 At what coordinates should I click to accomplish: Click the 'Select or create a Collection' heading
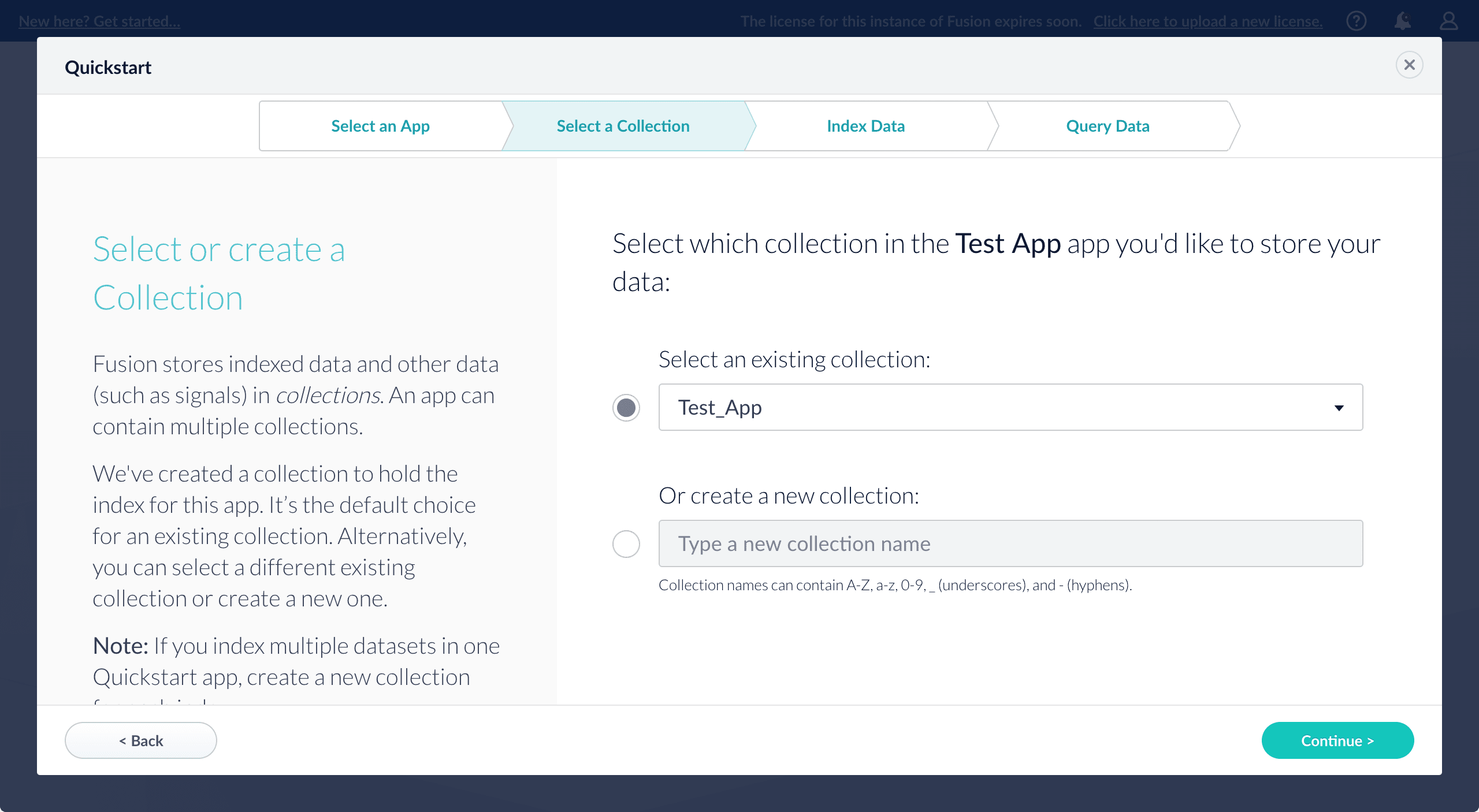[x=220, y=273]
